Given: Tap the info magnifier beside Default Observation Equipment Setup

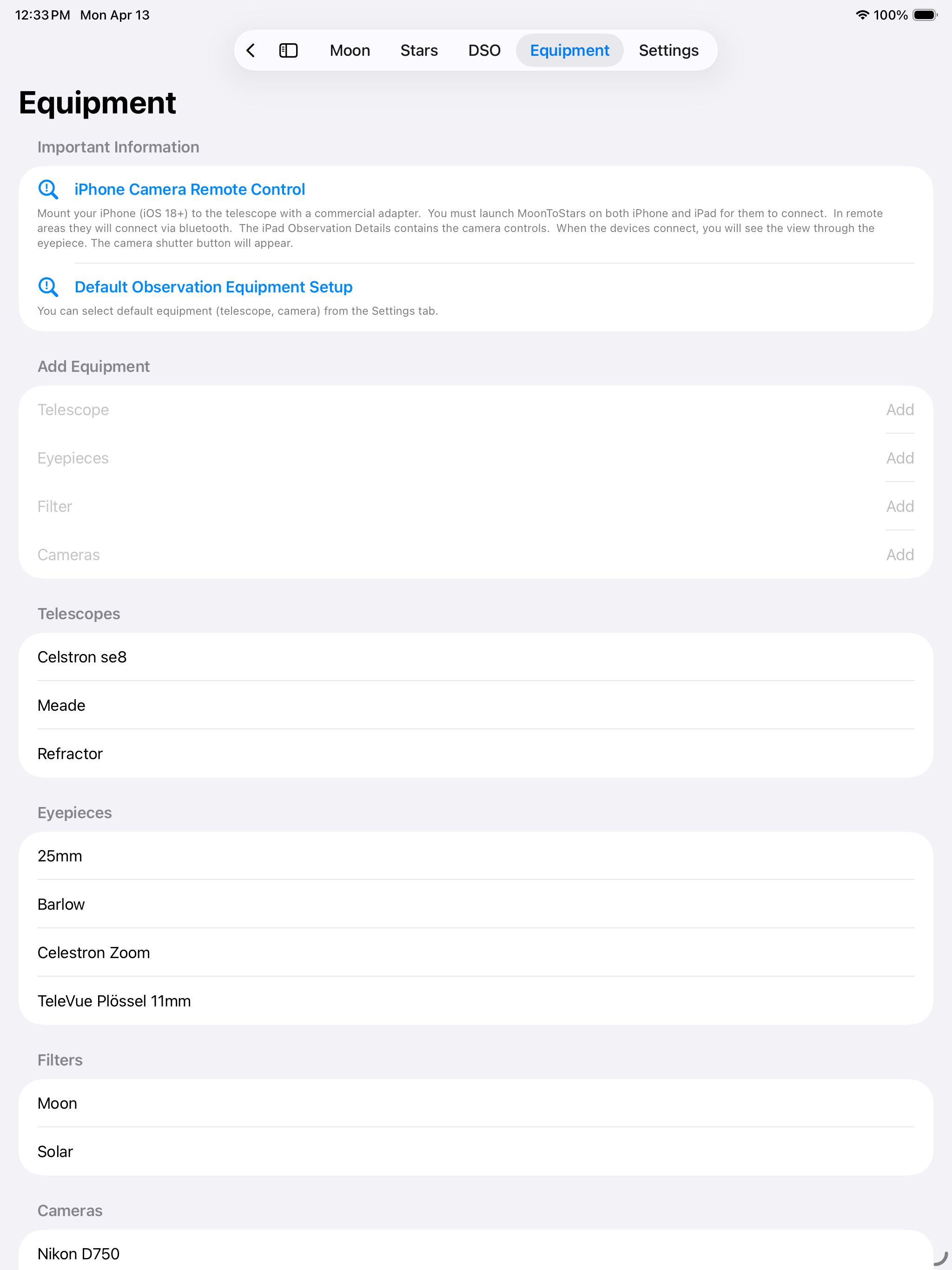Looking at the screenshot, I should click(x=48, y=287).
